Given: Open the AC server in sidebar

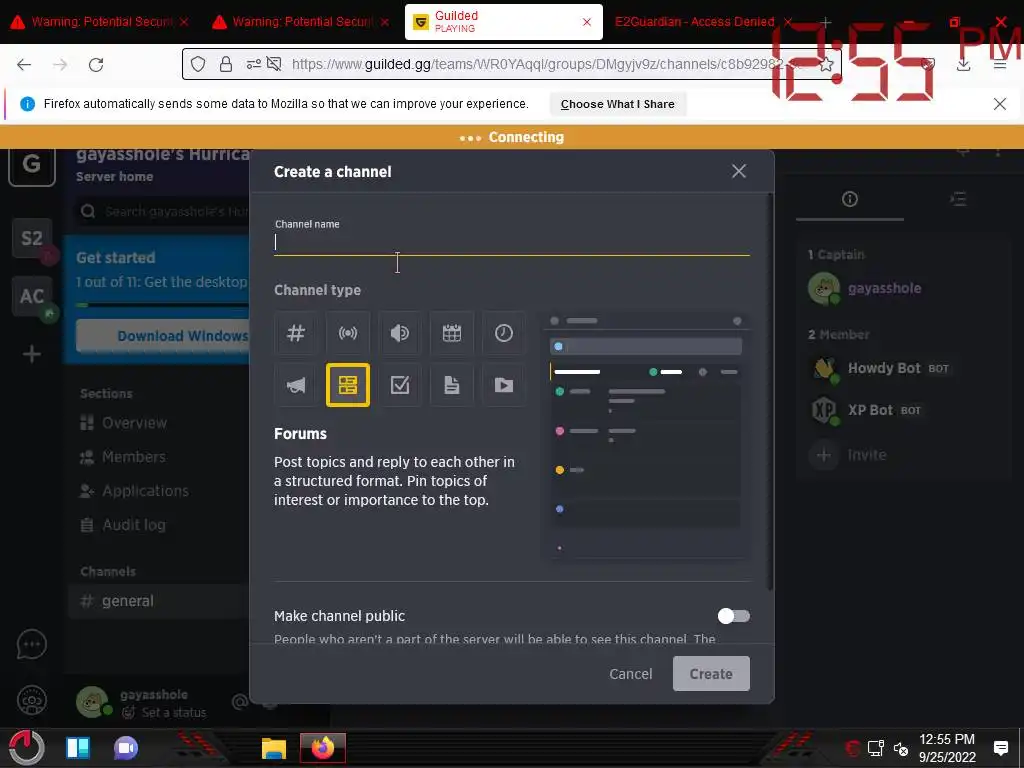Looking at the screenshot, I should pyautogui.click(x=32, y=296).
